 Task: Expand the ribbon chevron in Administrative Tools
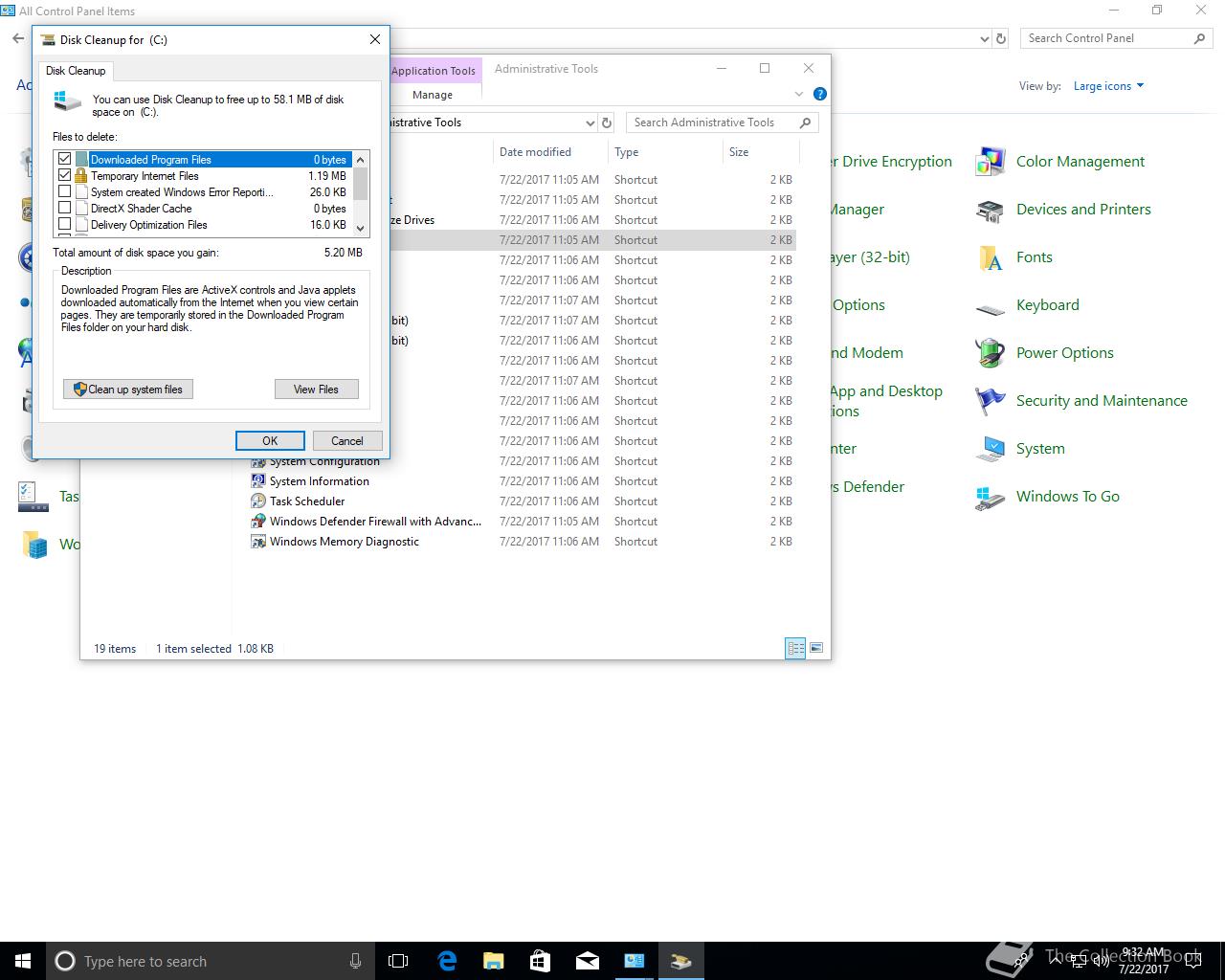799,94
